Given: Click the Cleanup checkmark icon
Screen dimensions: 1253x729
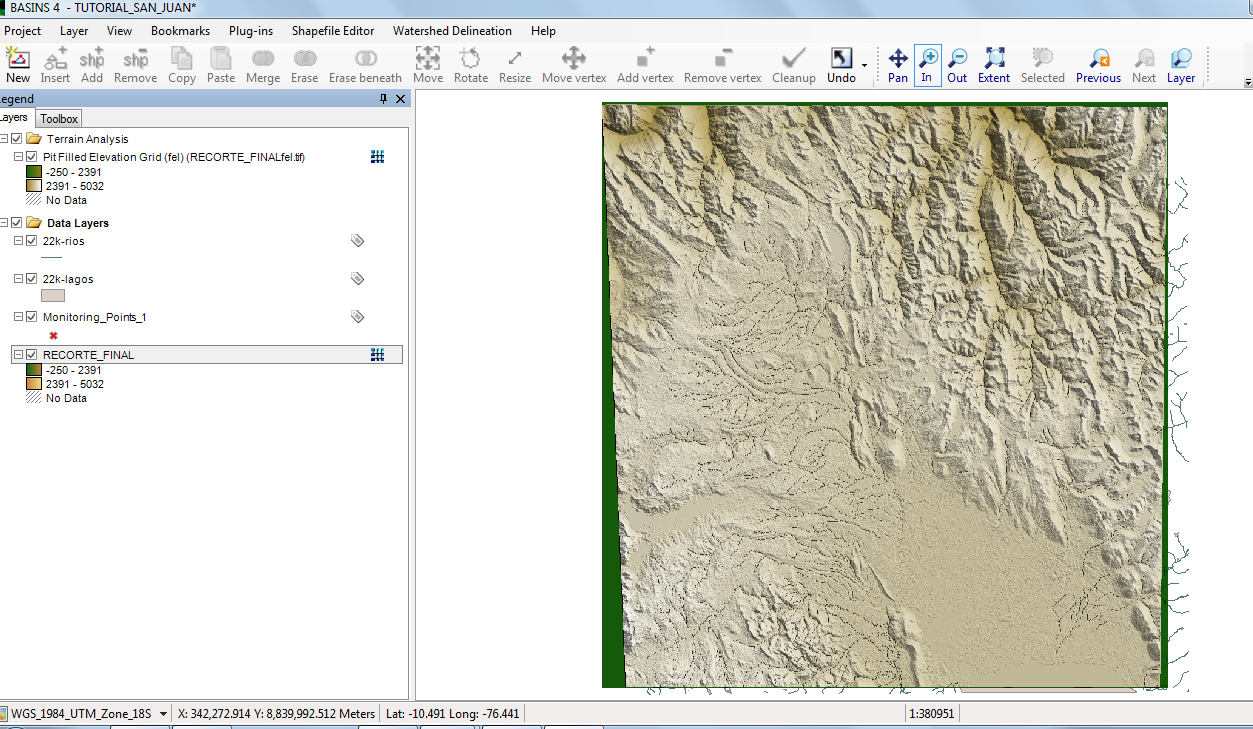Looking at the screenshot, I should [794, 58].
